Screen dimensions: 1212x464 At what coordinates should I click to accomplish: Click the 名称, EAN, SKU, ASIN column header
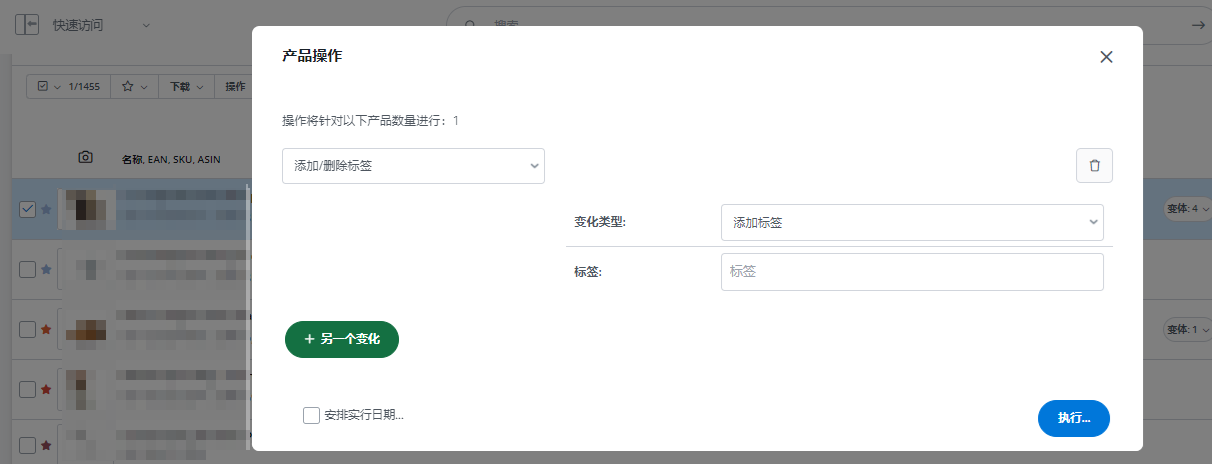171,159
